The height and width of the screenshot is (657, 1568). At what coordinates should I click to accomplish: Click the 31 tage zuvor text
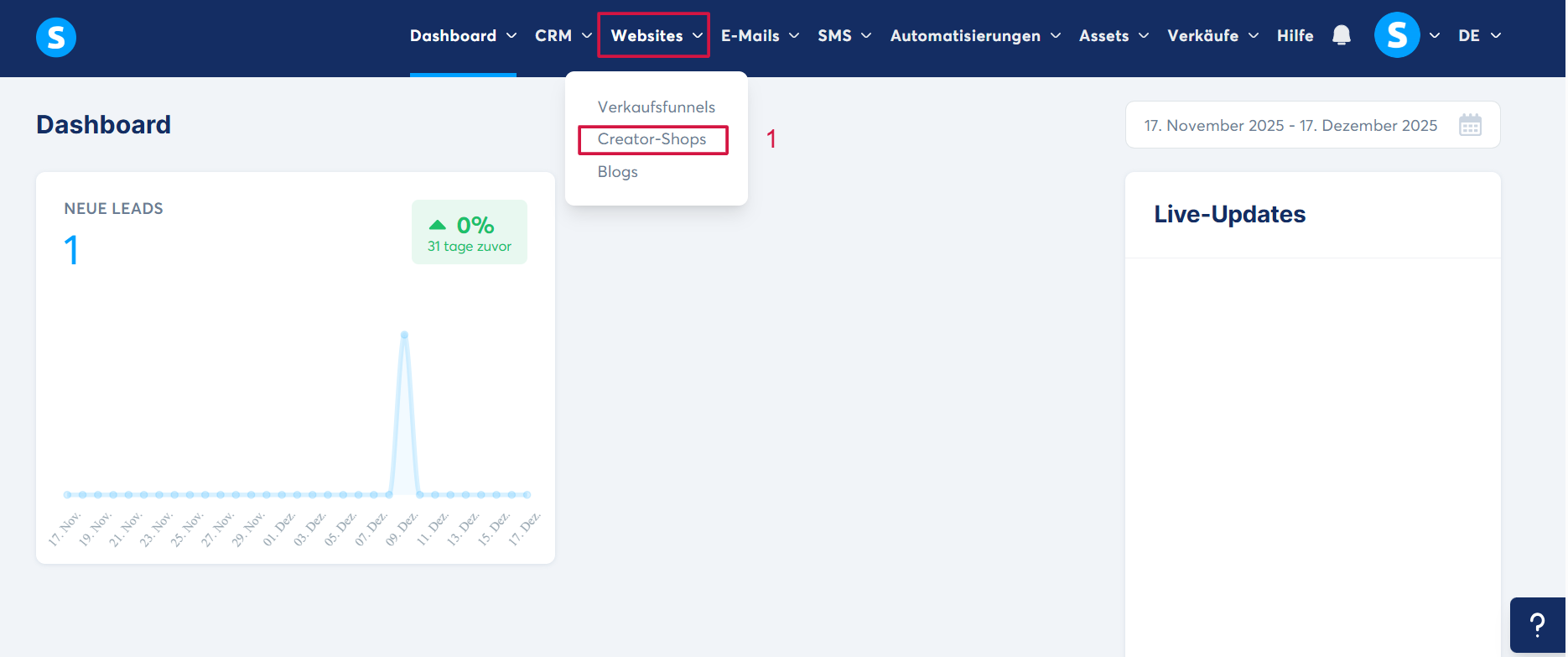pyautogui.click(x=470, y=247)
